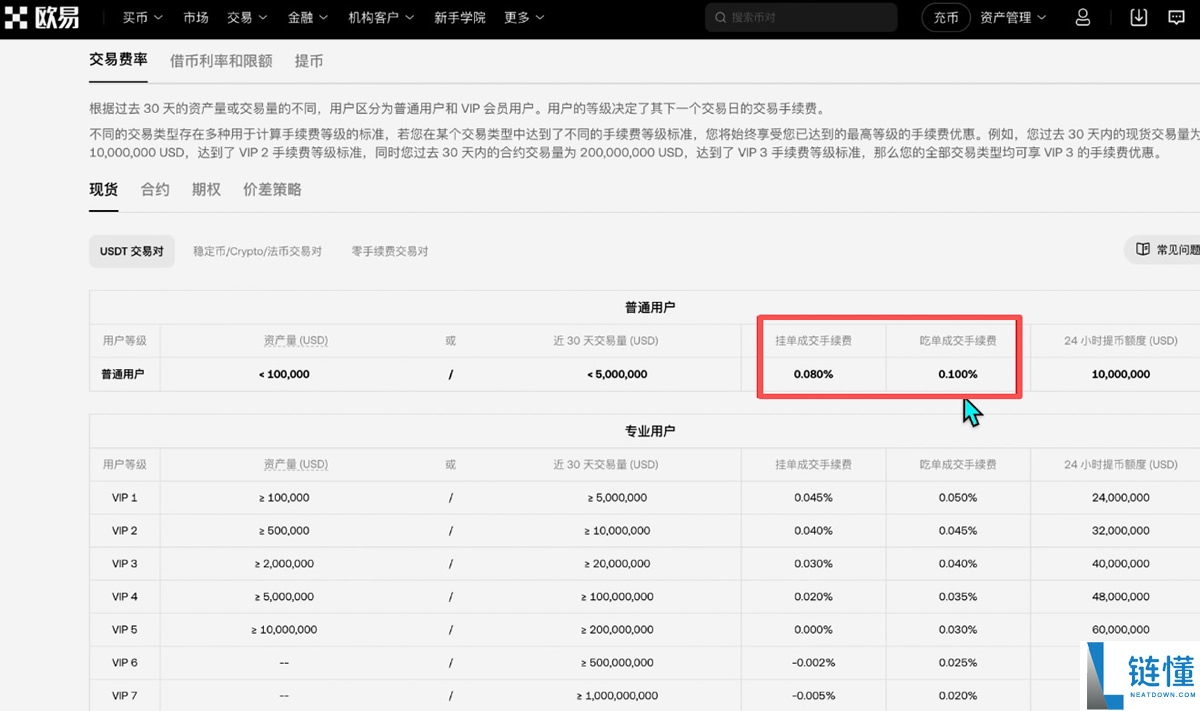Screen dimensions: 1200x711
Task: Open the chat message icon top right
Action: [x=1176, y=17]
